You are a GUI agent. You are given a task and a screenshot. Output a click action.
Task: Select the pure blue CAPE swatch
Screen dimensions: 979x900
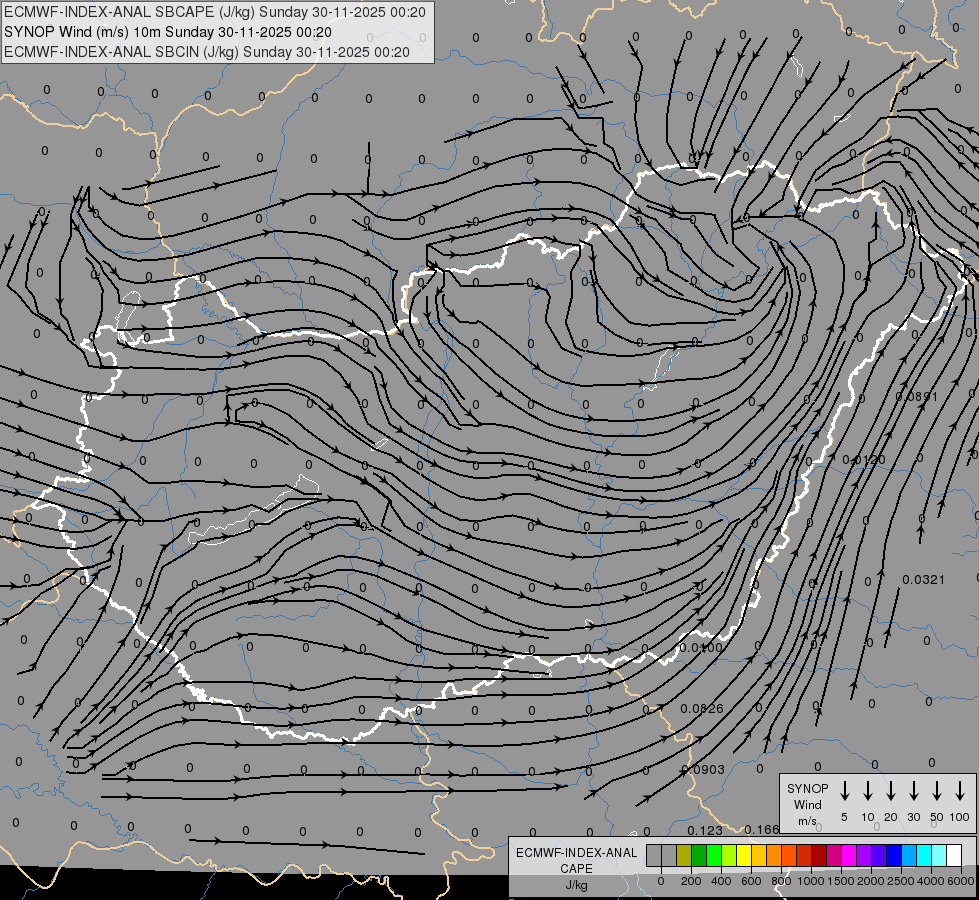(x=895, y=855)
